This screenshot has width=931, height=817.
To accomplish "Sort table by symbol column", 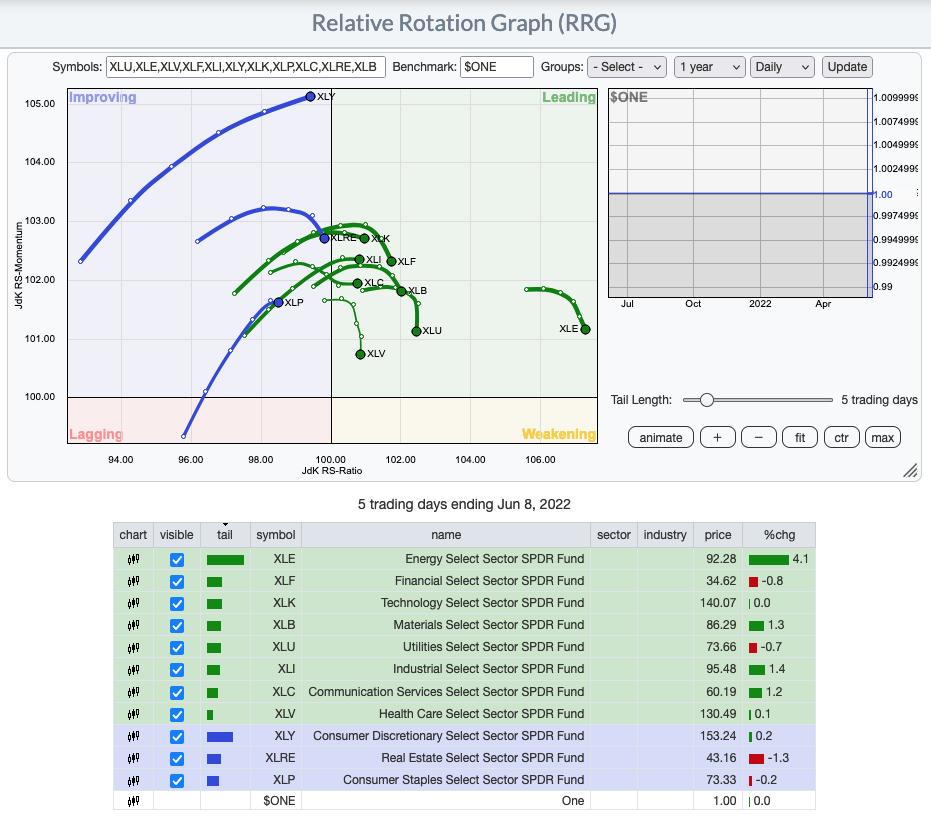I will [276, 534].
